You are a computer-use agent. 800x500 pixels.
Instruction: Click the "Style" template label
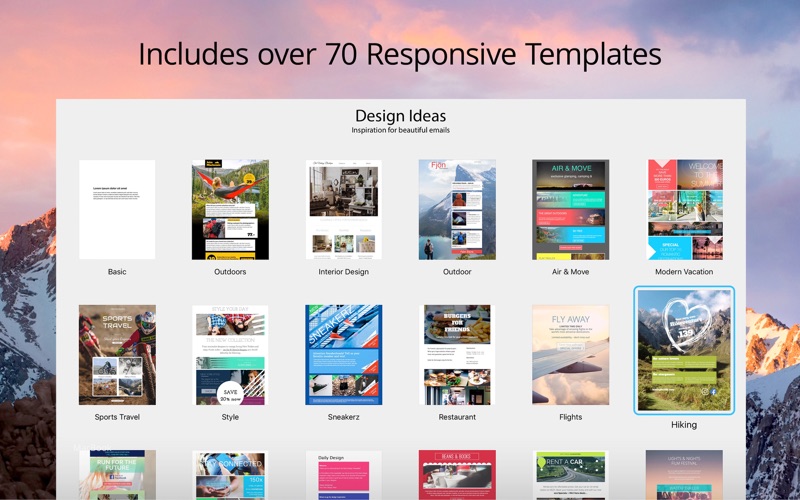tap(230, 417)
